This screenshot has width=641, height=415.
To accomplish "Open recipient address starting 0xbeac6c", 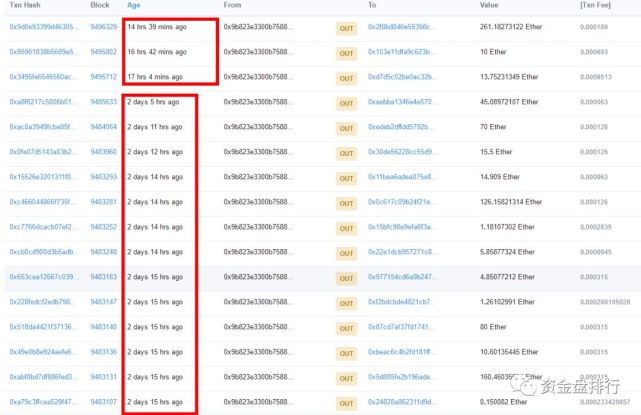I will [x=402, y=352].
